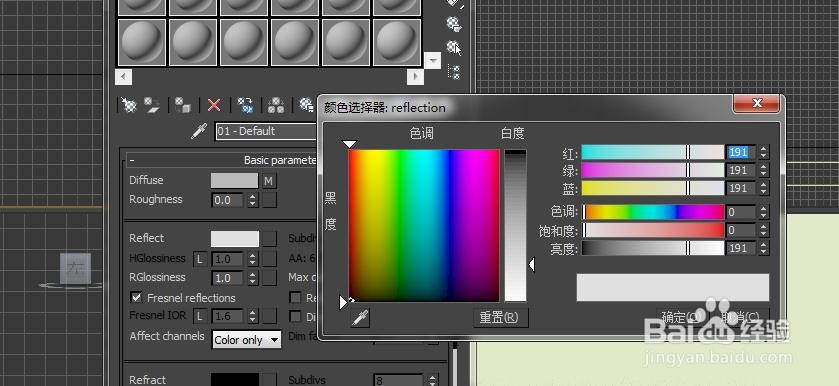Click the Reflect color swatch
Image resolution: width=839 pixels, height=386 pixels.
(x=234, y=239)
